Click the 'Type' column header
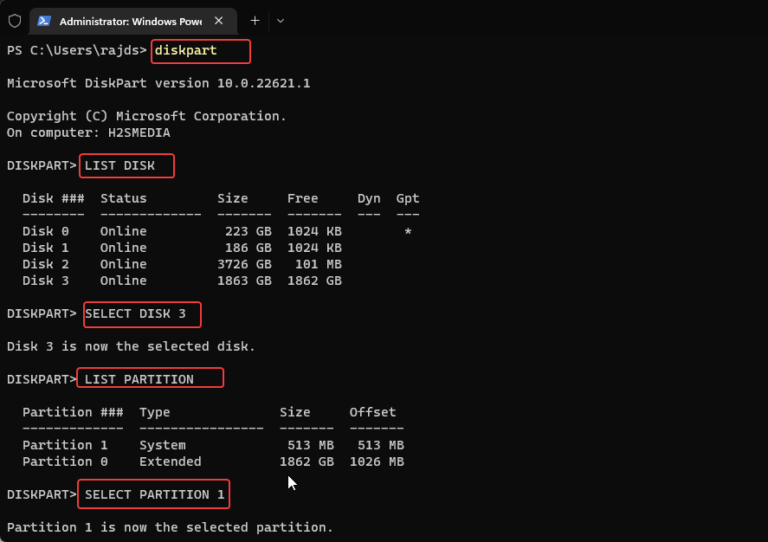Image resolution: width=768 pixels, height=542 pixels. (155, 412)
